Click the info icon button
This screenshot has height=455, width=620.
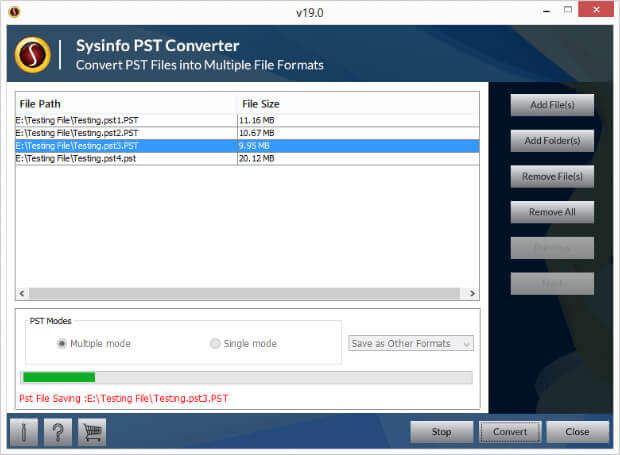(x=24, y=432)
